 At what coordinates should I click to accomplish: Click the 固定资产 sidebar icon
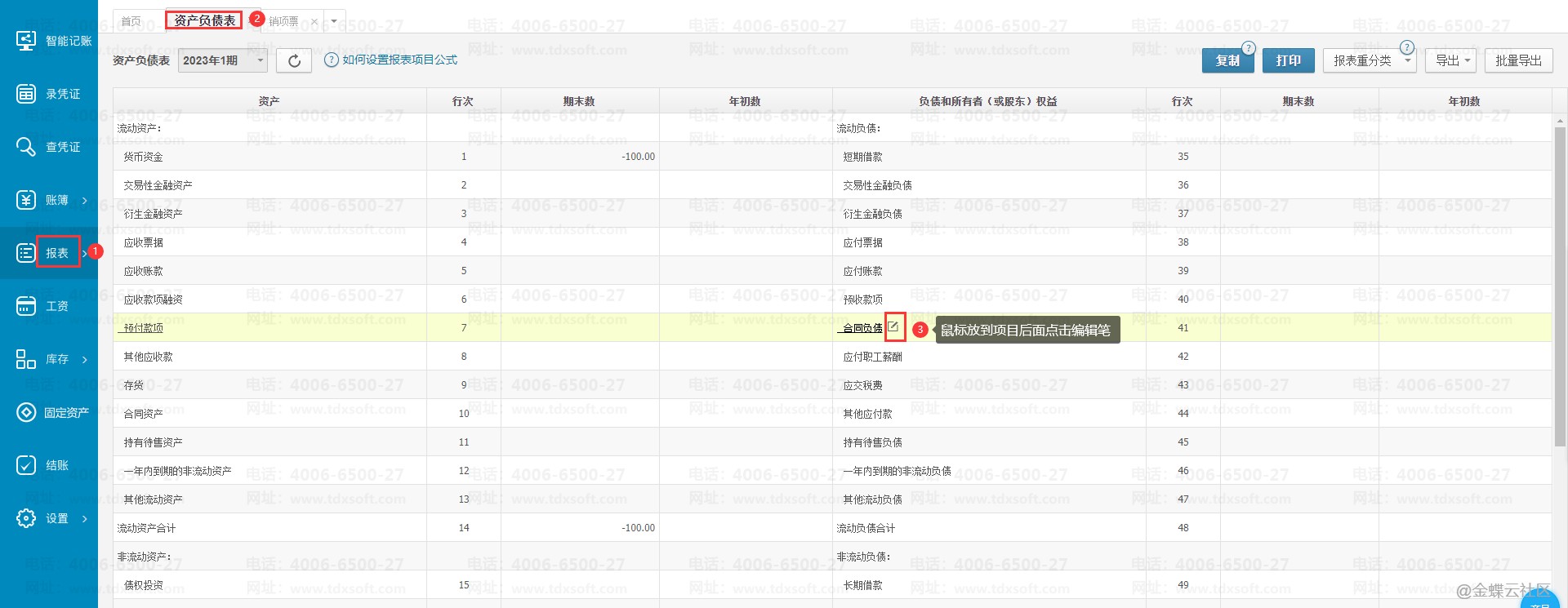[26, 412]
